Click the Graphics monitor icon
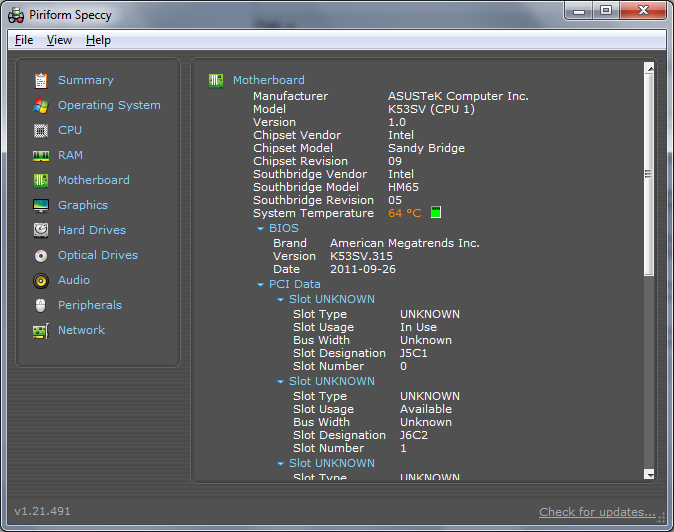674x532 pixels. click(x=41, y=205)
